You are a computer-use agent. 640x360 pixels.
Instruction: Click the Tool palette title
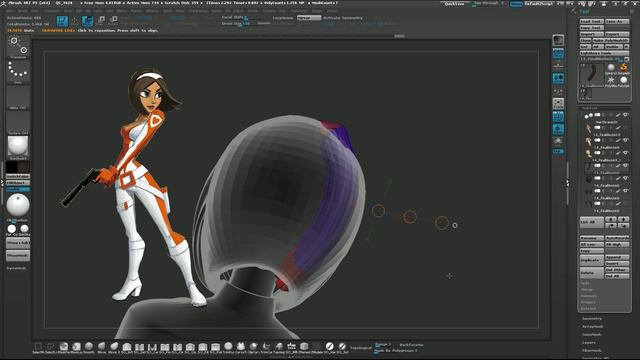(x=584, y=12)
